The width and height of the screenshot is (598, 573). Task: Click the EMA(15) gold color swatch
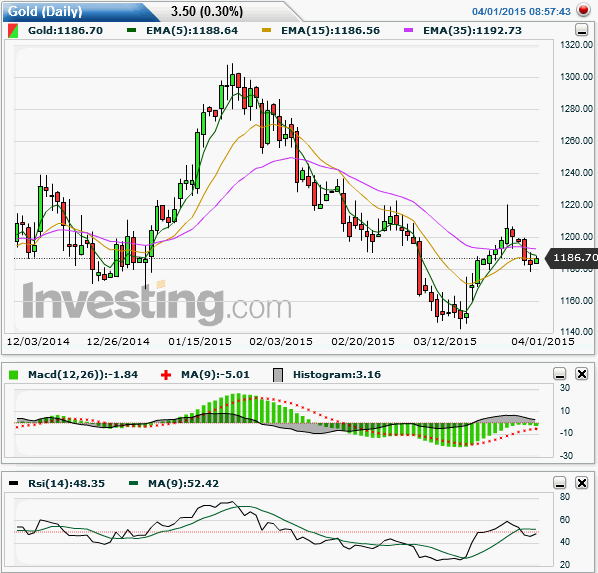click(x=266, y=30)
